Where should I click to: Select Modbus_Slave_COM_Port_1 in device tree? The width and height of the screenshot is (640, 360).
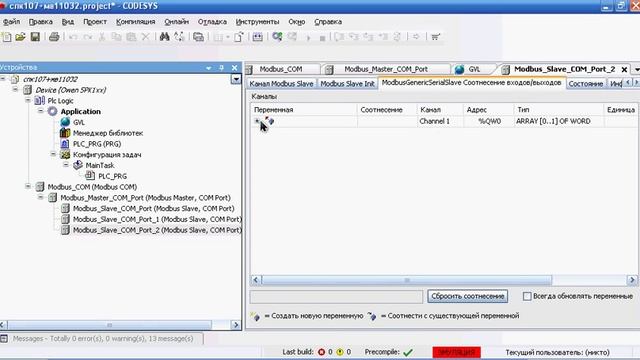point(157,219)
